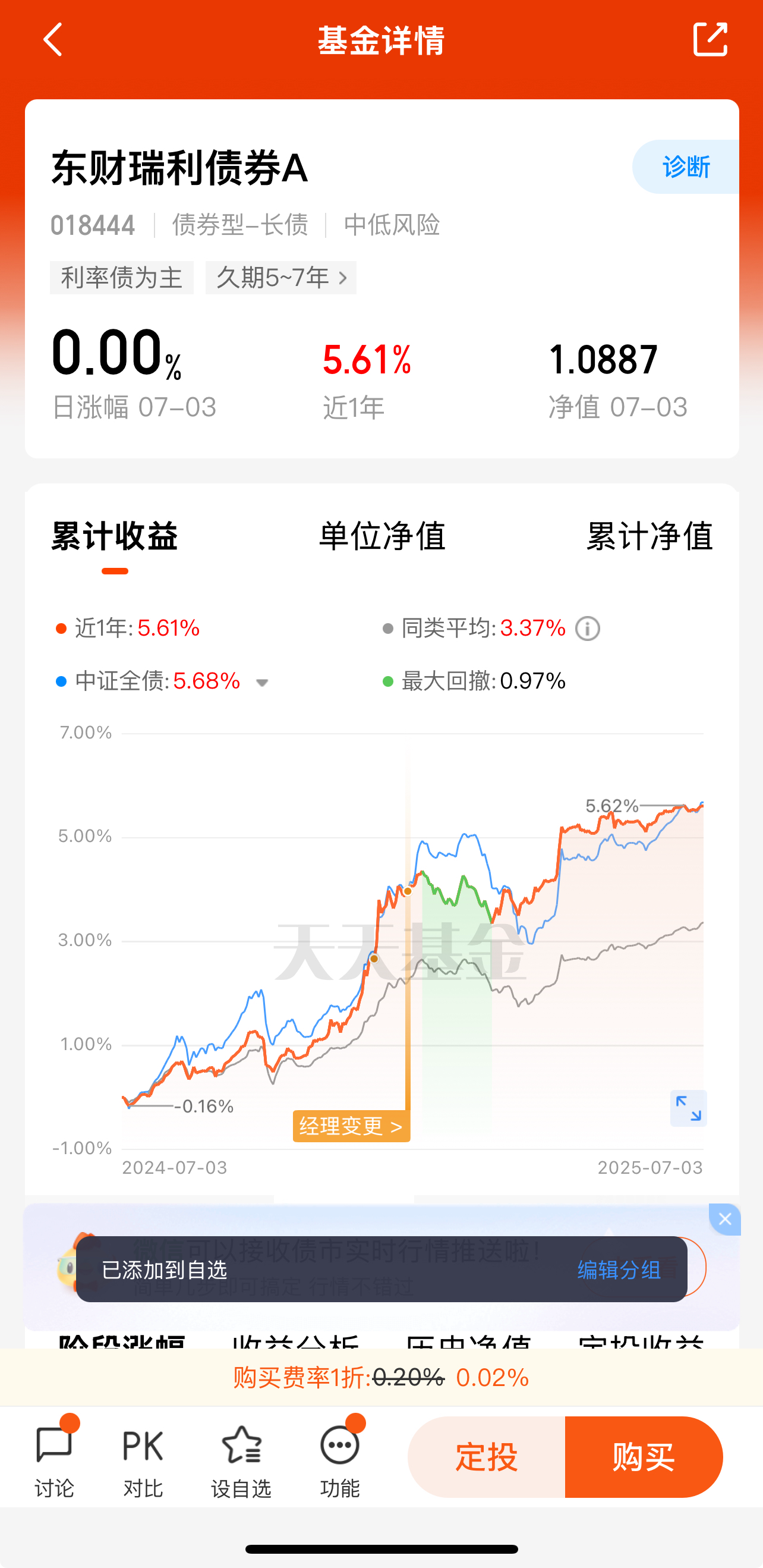
Task: Open the 中证全债 benchmark dropdown arrow
Action: tap(262, 683)
